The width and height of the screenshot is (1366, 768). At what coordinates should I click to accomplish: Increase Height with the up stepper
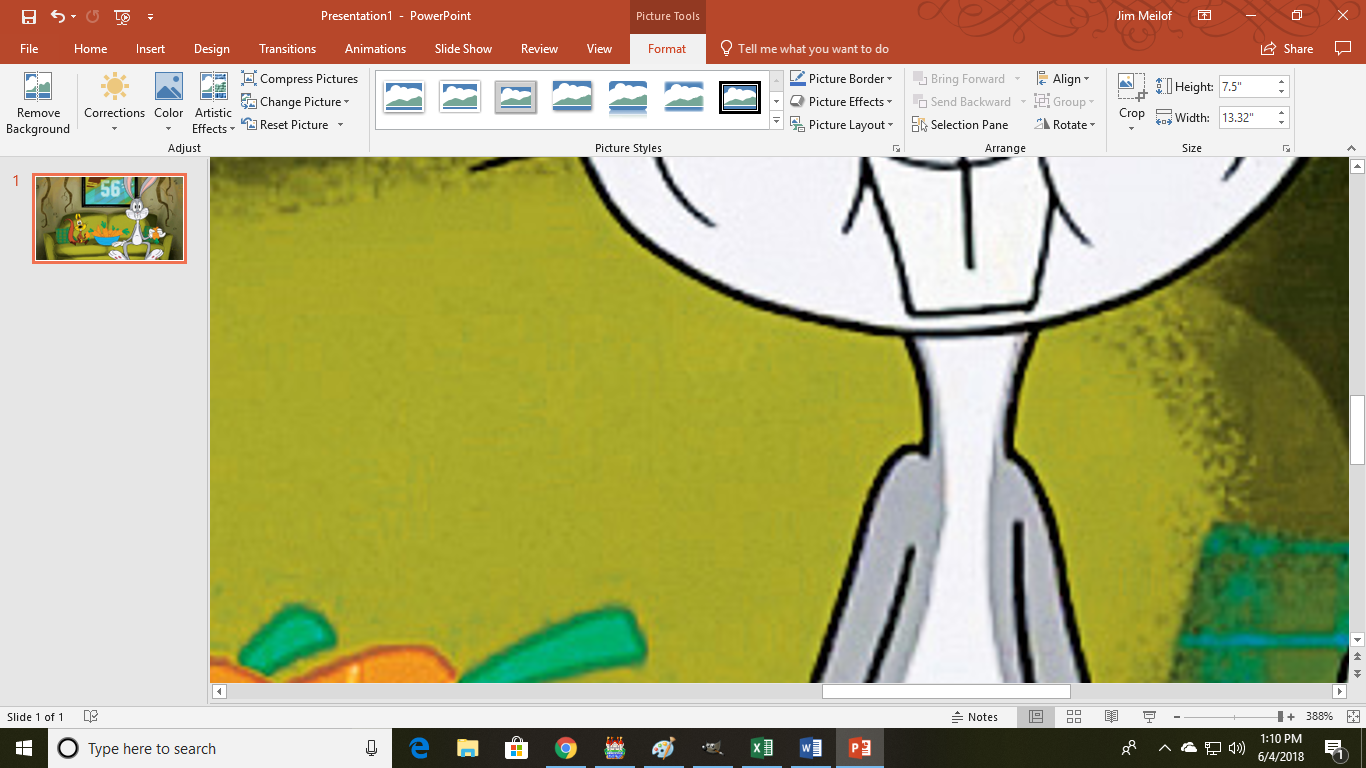(1281, 80)
